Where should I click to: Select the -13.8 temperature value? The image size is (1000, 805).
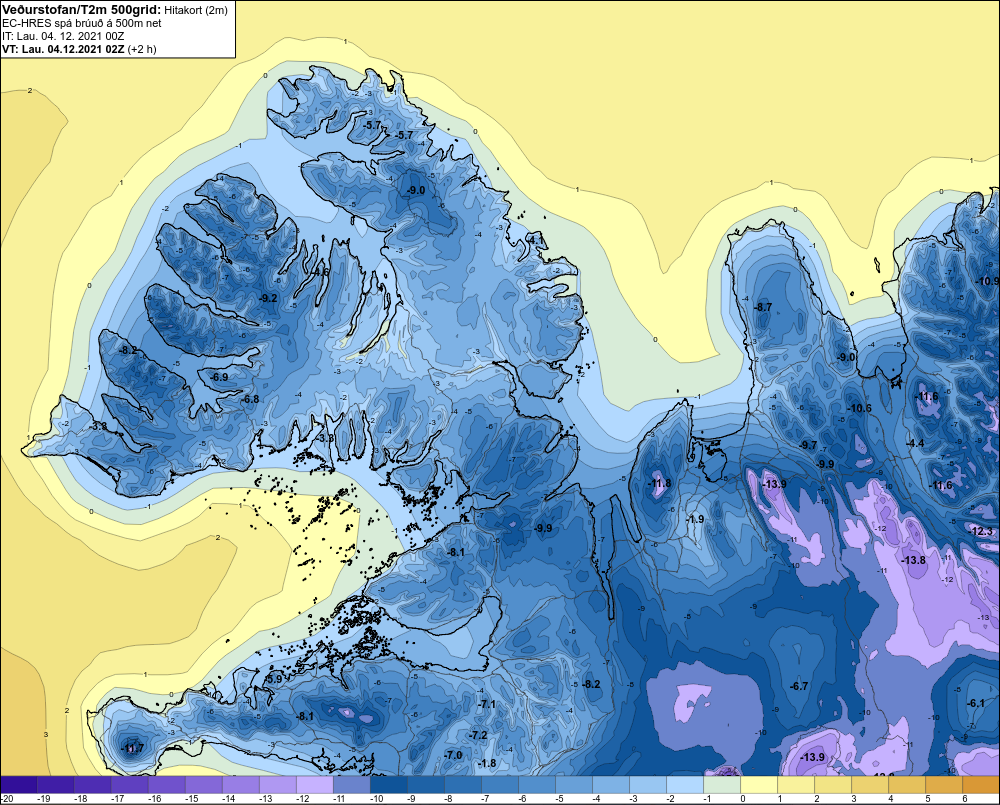coord(913,559)
